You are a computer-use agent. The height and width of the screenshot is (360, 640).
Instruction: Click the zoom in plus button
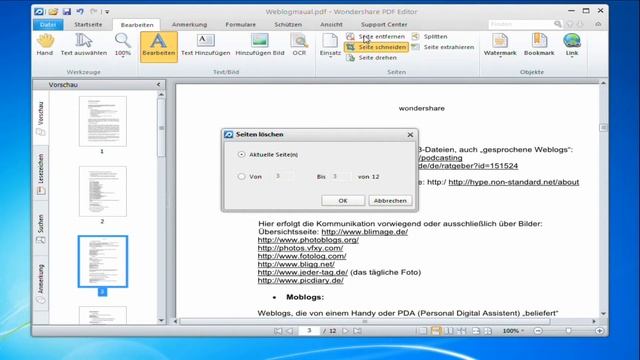tap(600, 331)
